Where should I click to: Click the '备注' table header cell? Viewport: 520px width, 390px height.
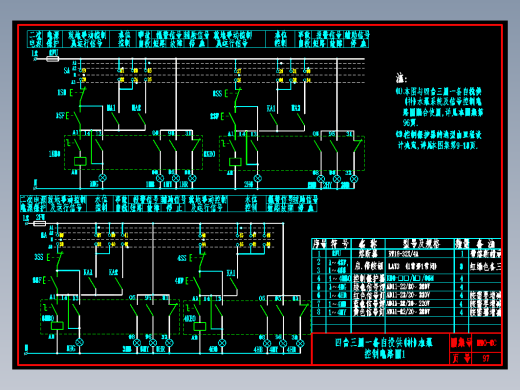pos(485,244)
